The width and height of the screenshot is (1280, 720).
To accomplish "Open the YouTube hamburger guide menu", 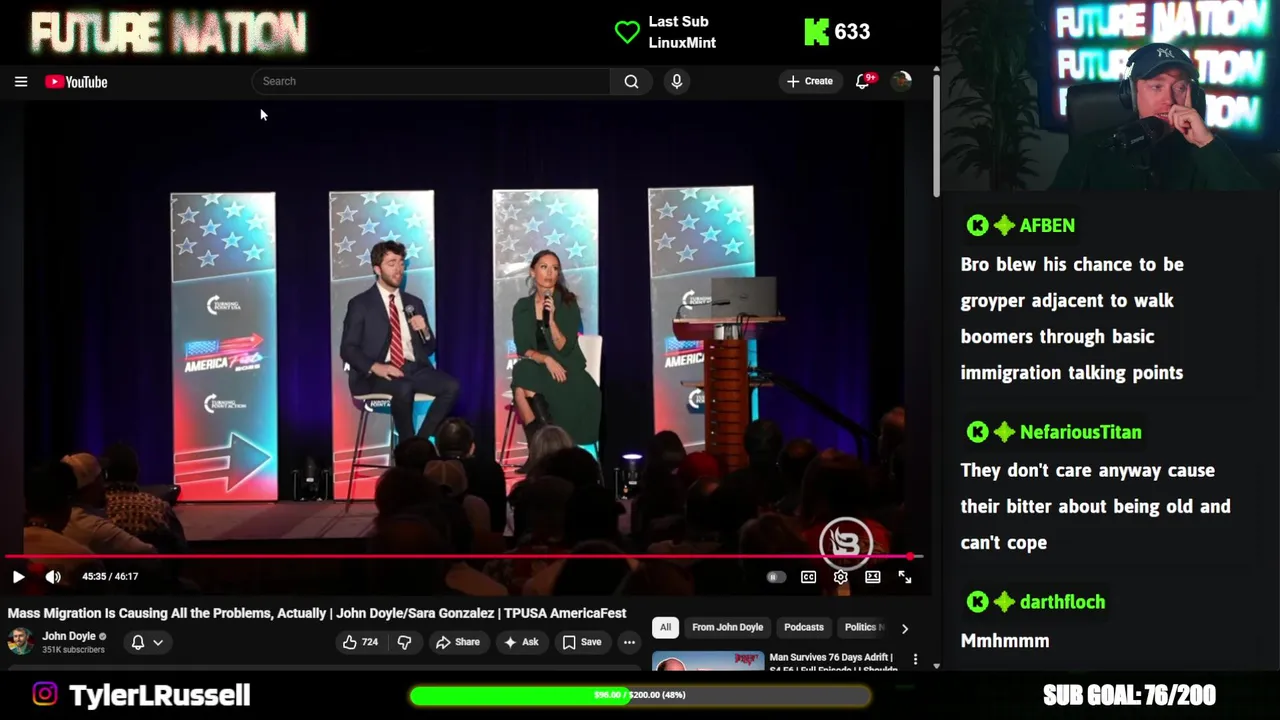I will [x=21, y=82].
